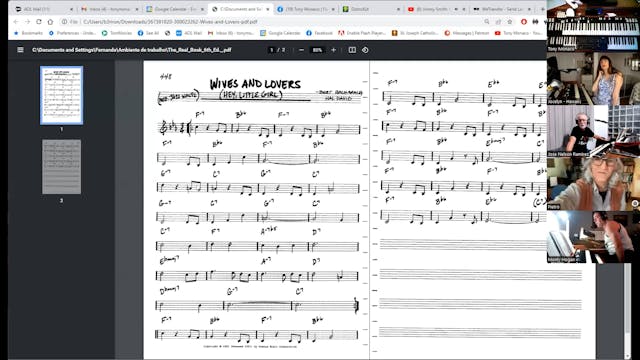
Task: Open the See All bookmark
Action: point(148,33)
